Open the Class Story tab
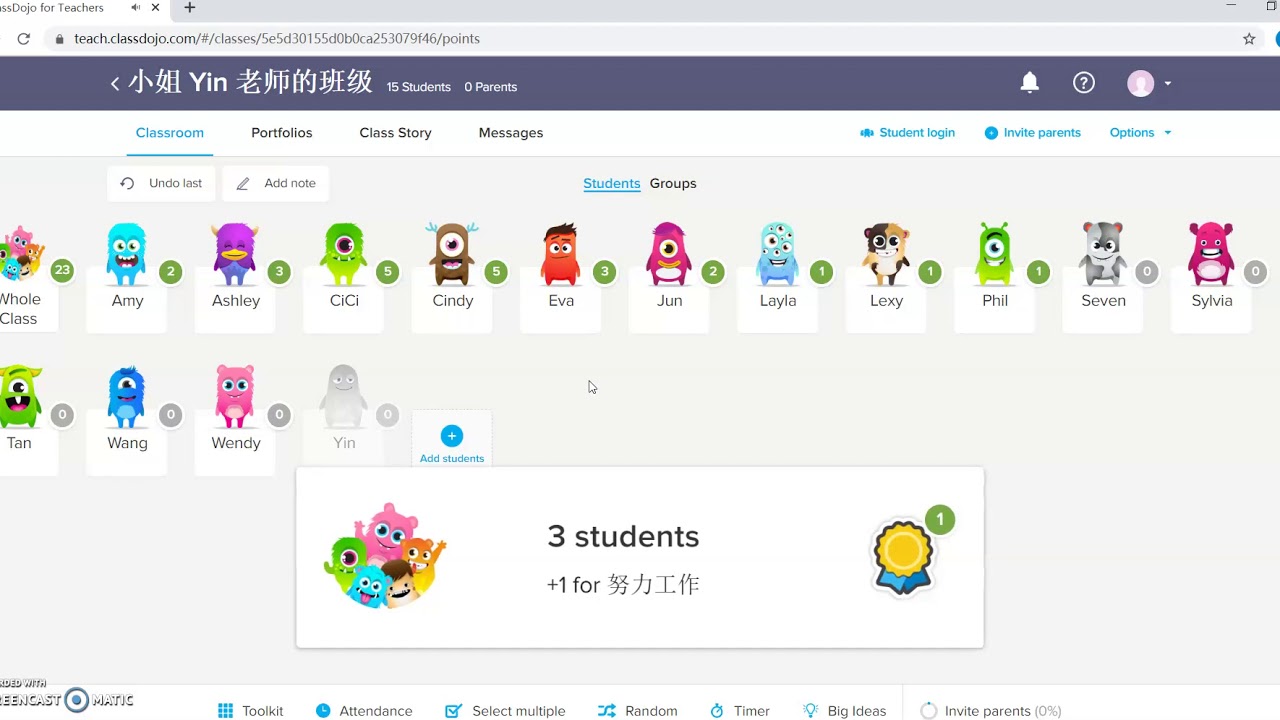1280x720 pixels. point(395,133)
